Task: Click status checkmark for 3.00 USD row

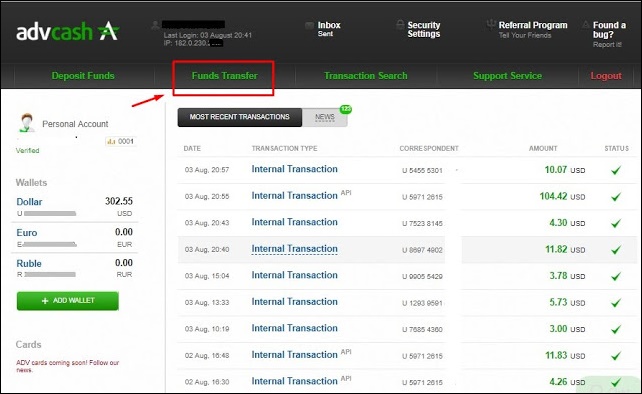Action: point(616,329)
